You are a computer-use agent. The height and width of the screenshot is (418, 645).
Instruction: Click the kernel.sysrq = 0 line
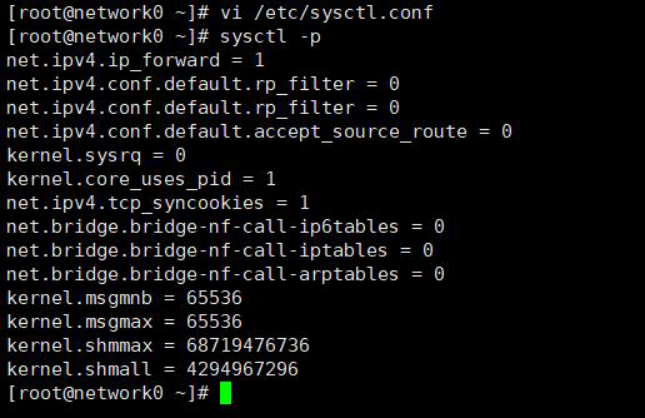(96, 156)
